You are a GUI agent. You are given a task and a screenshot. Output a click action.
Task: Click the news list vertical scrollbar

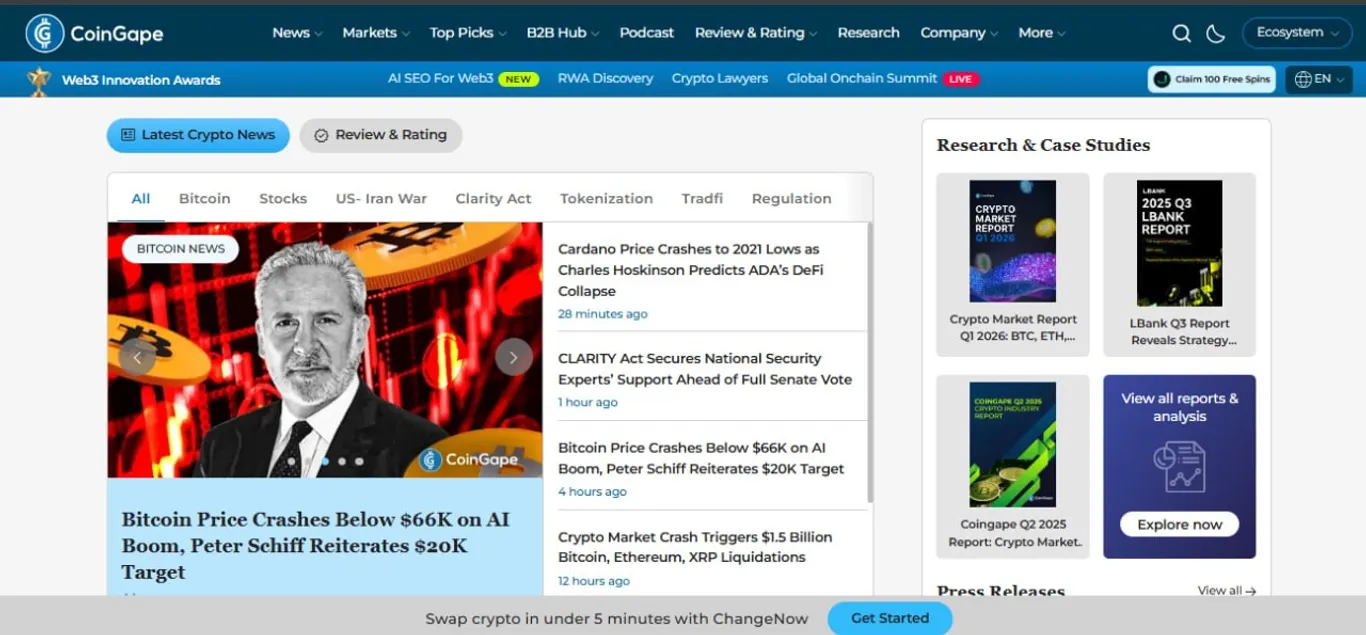(870, 362)
